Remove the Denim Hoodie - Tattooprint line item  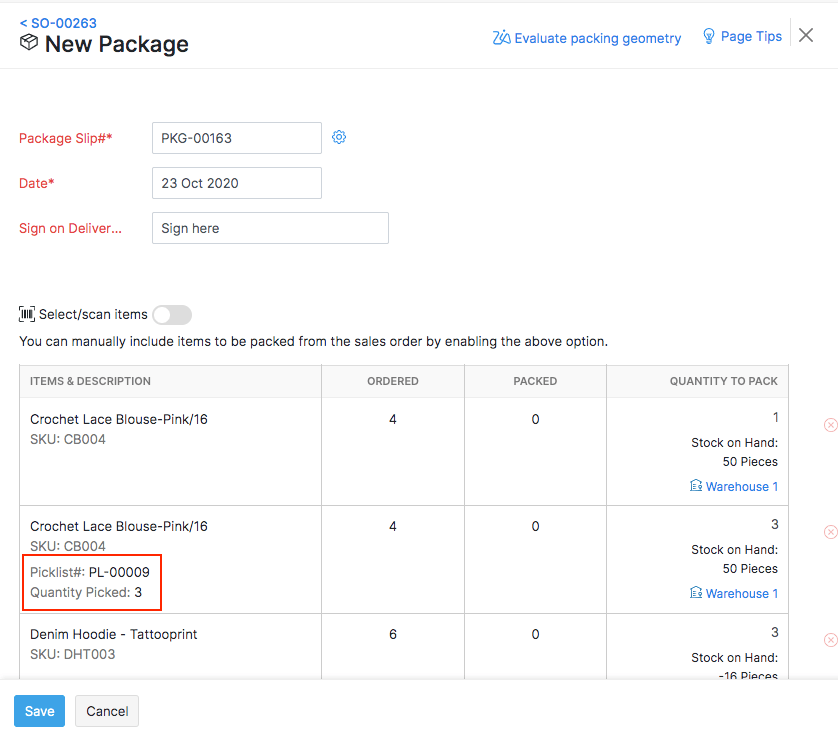830,638
